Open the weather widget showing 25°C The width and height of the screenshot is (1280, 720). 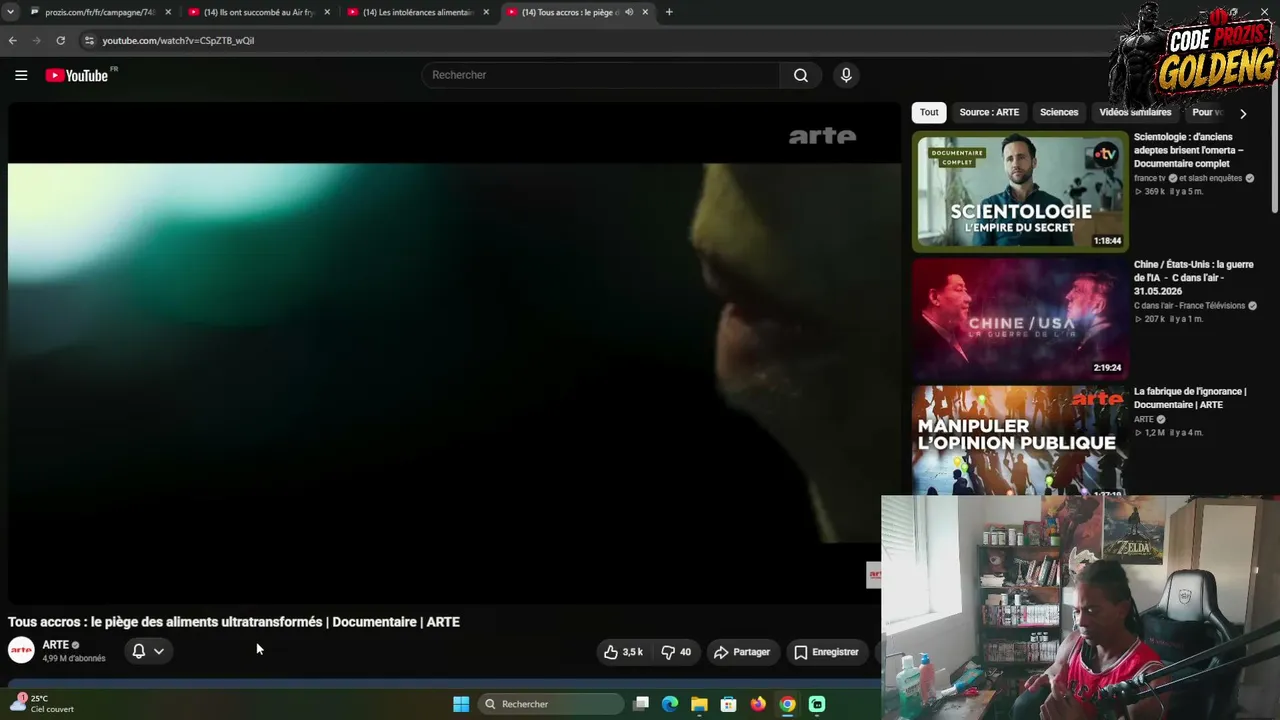(x=41, y=704)
